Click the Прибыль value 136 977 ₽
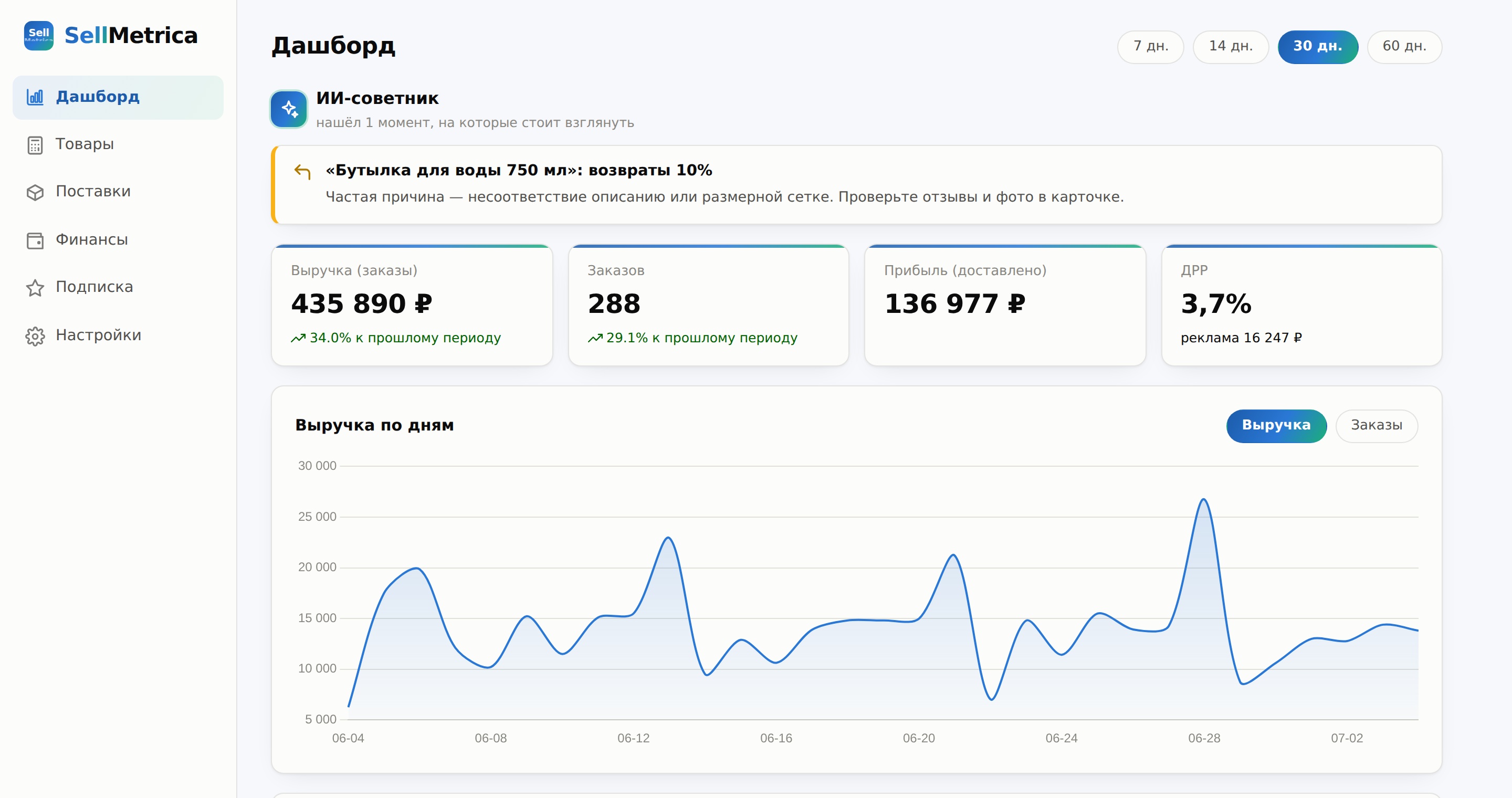This screenshot has width=1512, height=798. [954, 304]
